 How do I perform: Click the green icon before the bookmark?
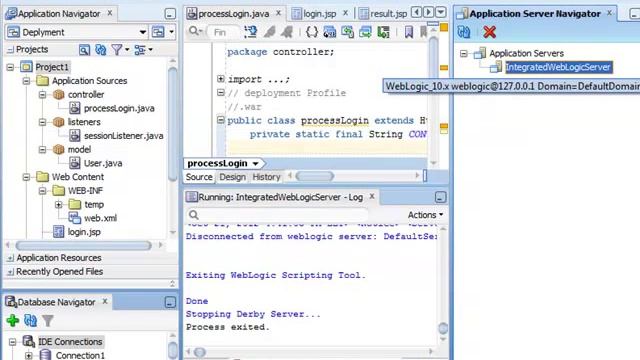coord(383,32)
